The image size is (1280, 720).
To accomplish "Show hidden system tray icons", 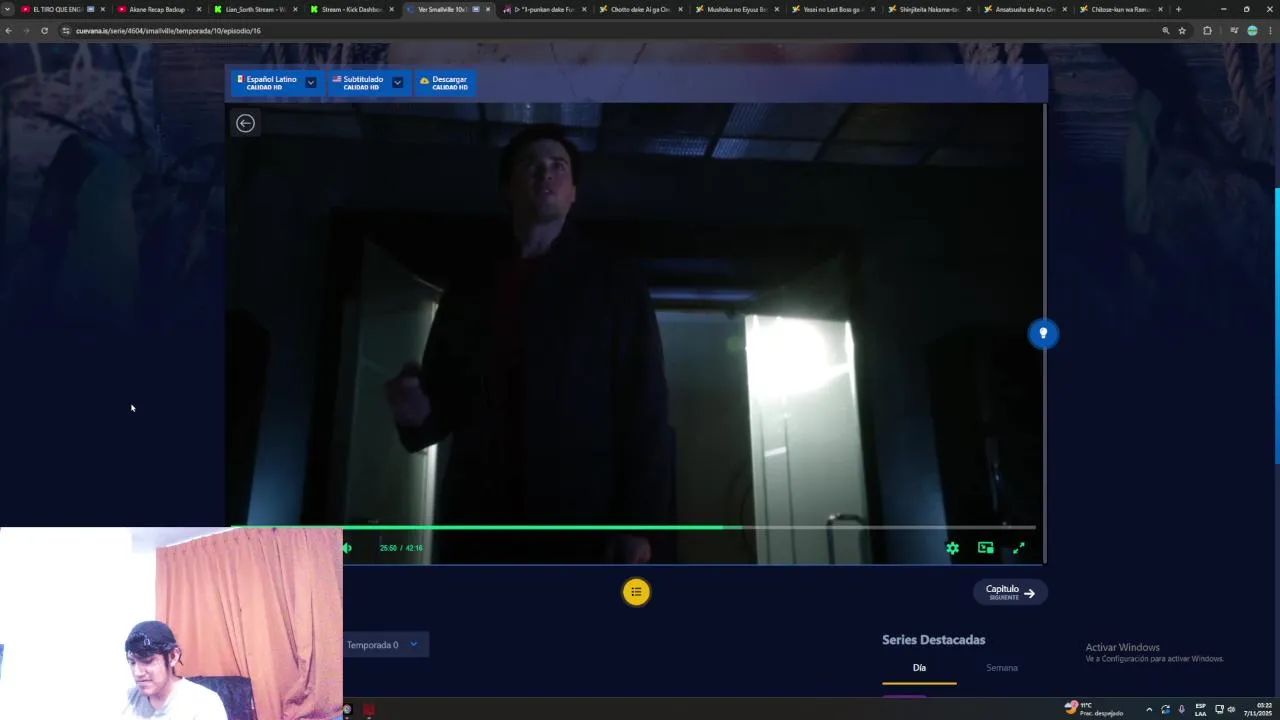I will coord(1148,709).
